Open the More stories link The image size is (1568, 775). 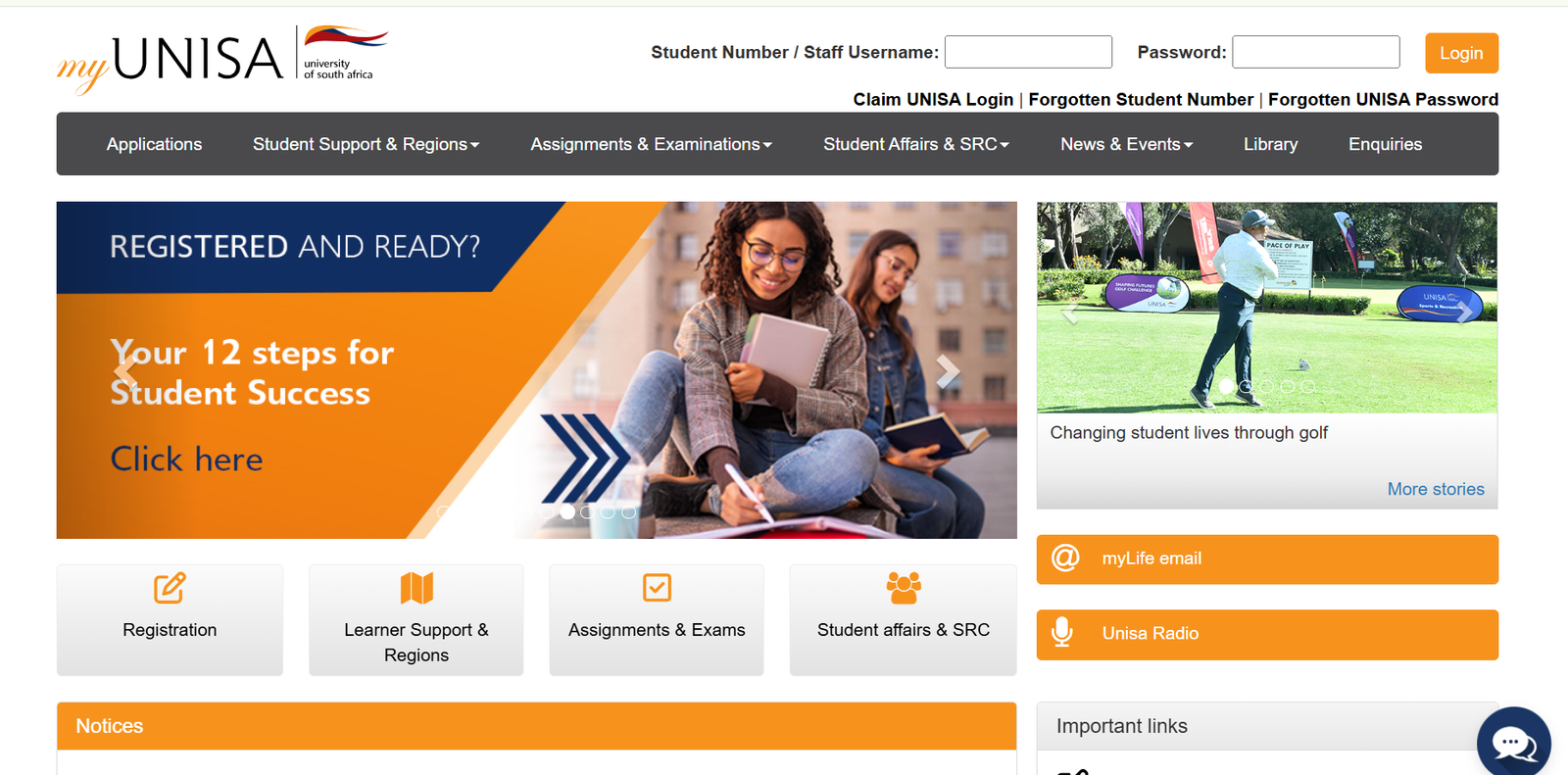coord(1436,489)
